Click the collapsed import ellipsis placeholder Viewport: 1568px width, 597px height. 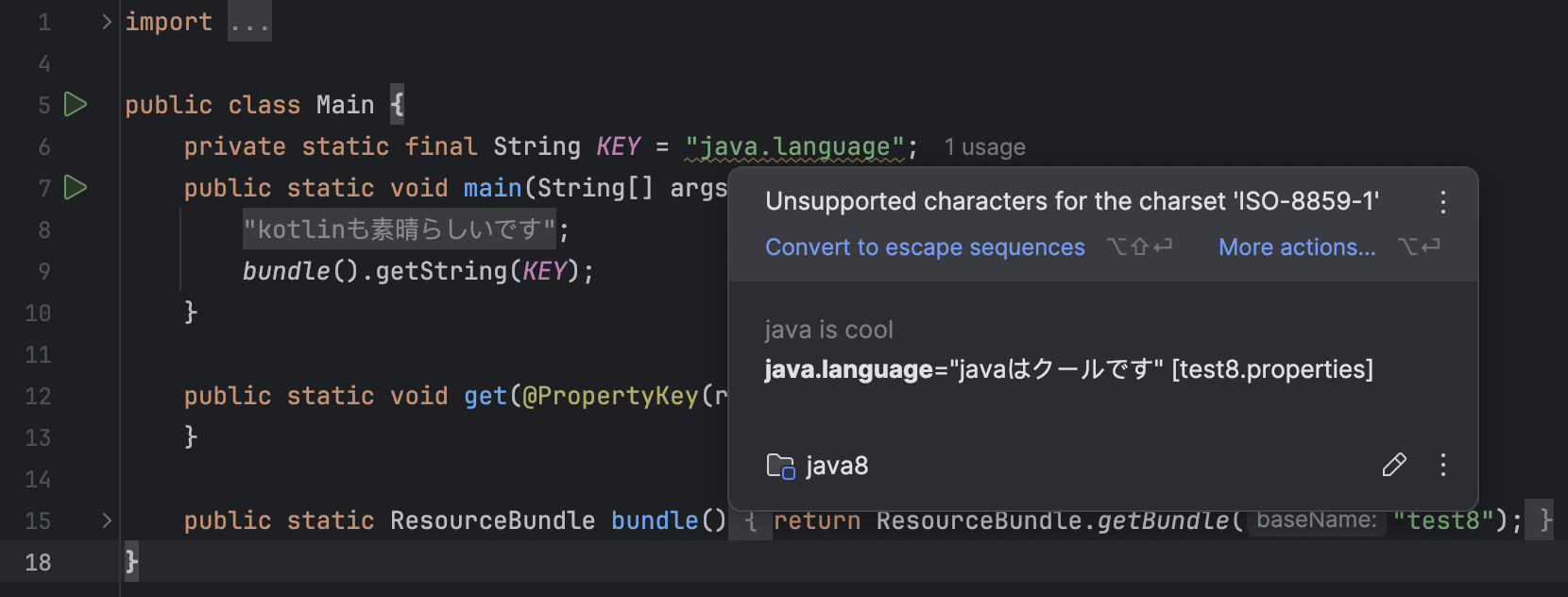click(x=249, y=22)
